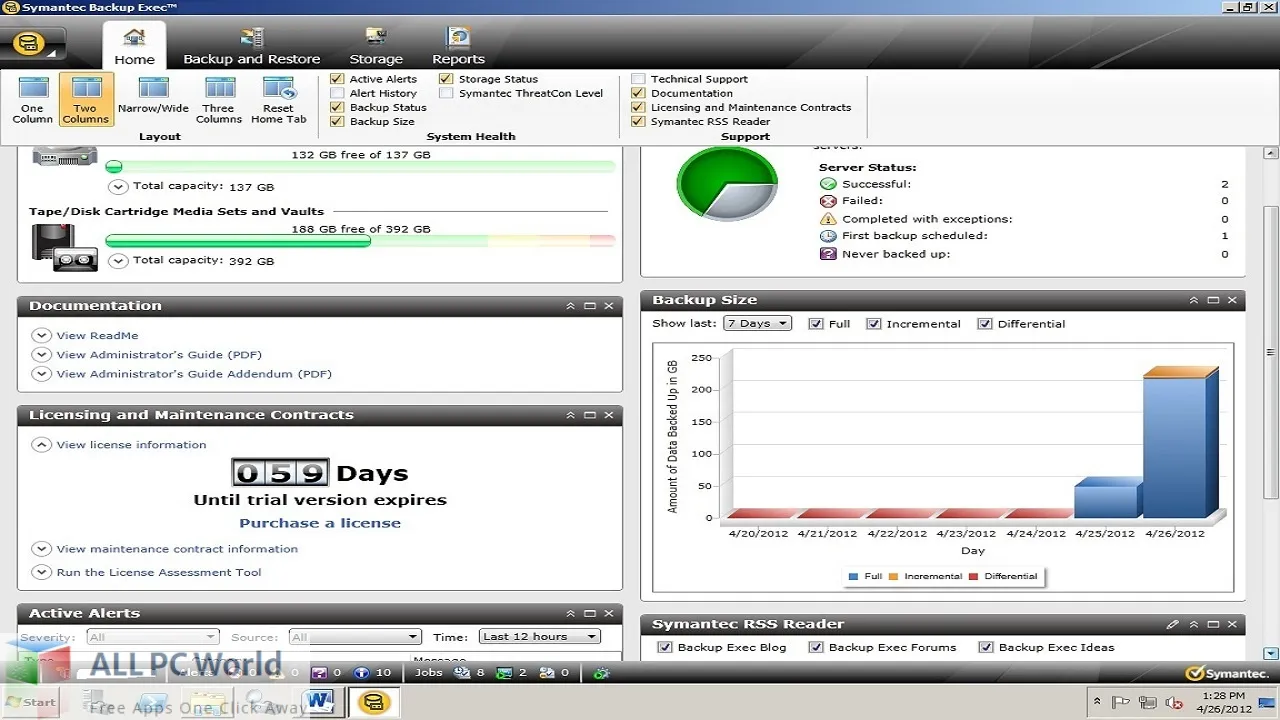Toggle ribbon Backup Size checkbox

tap(337, 121)
